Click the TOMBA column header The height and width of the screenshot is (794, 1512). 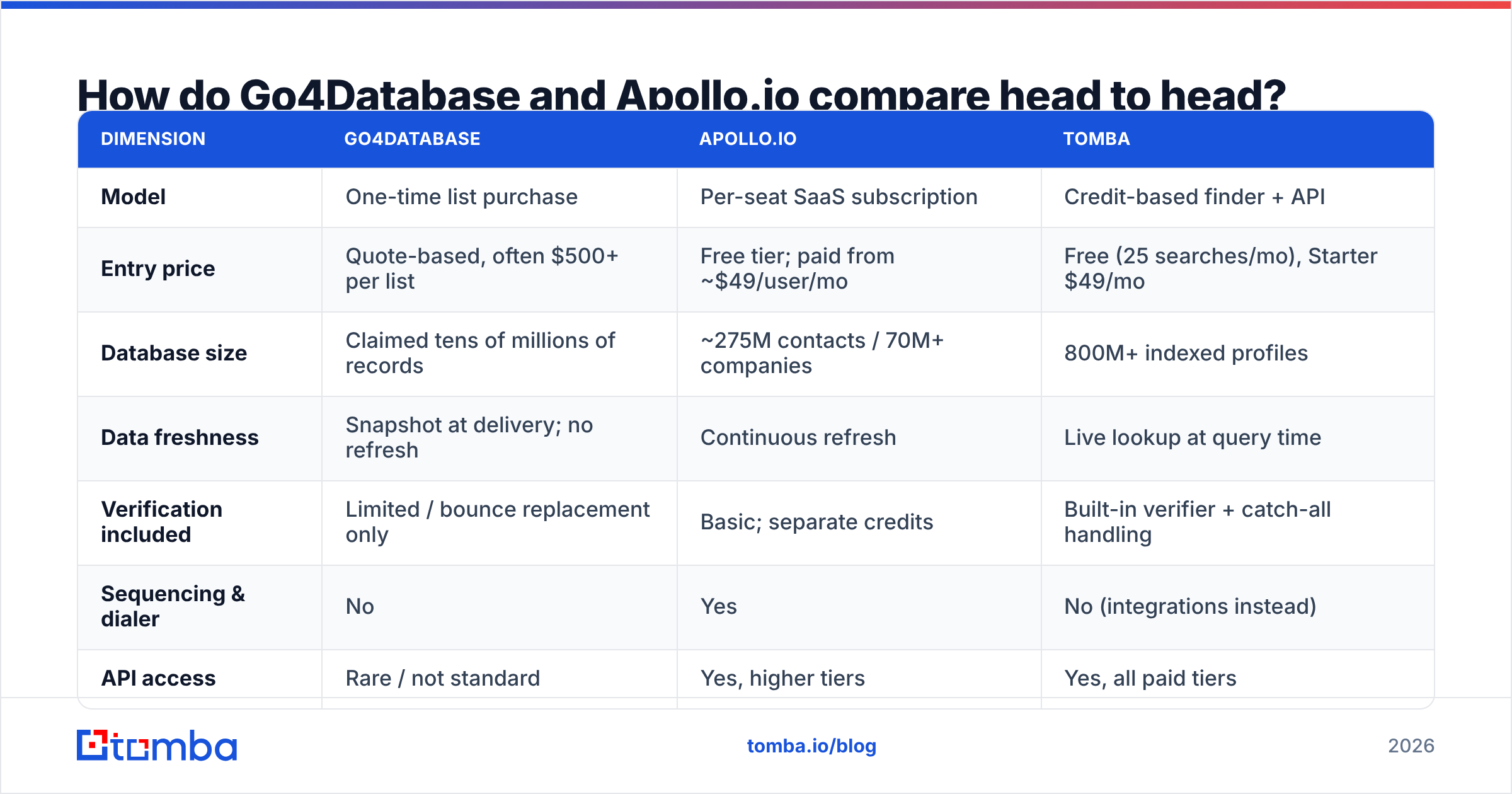point(1096,139)
